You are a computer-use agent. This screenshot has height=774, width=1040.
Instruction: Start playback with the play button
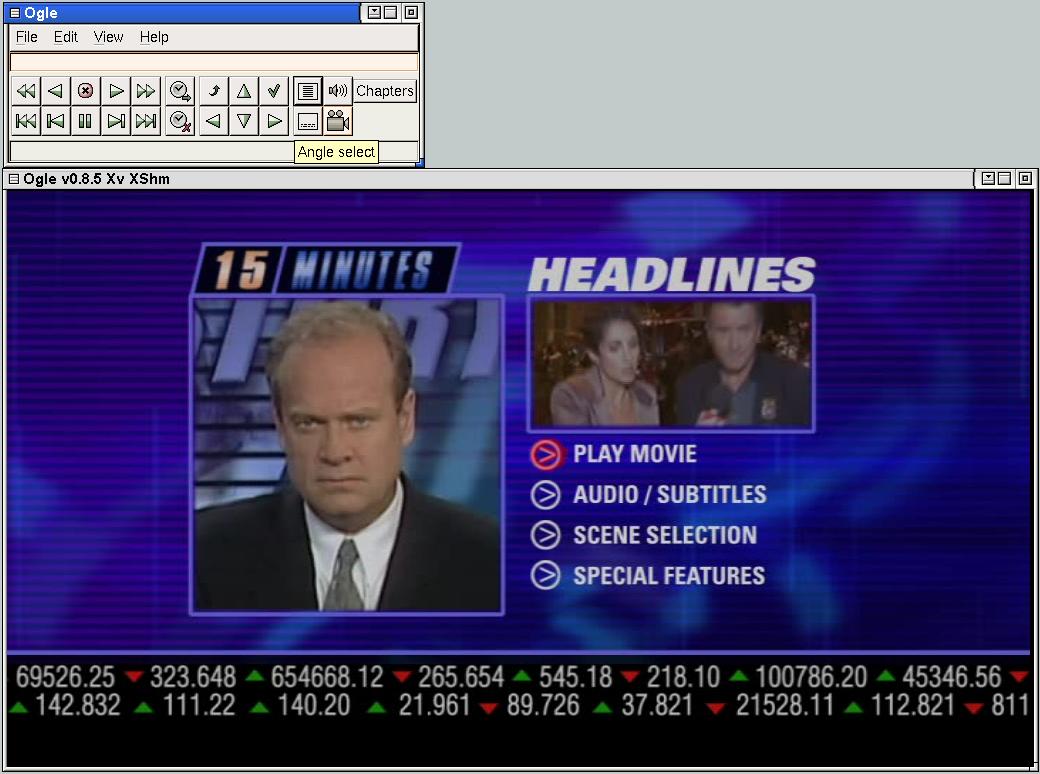(x=116, y=91)
